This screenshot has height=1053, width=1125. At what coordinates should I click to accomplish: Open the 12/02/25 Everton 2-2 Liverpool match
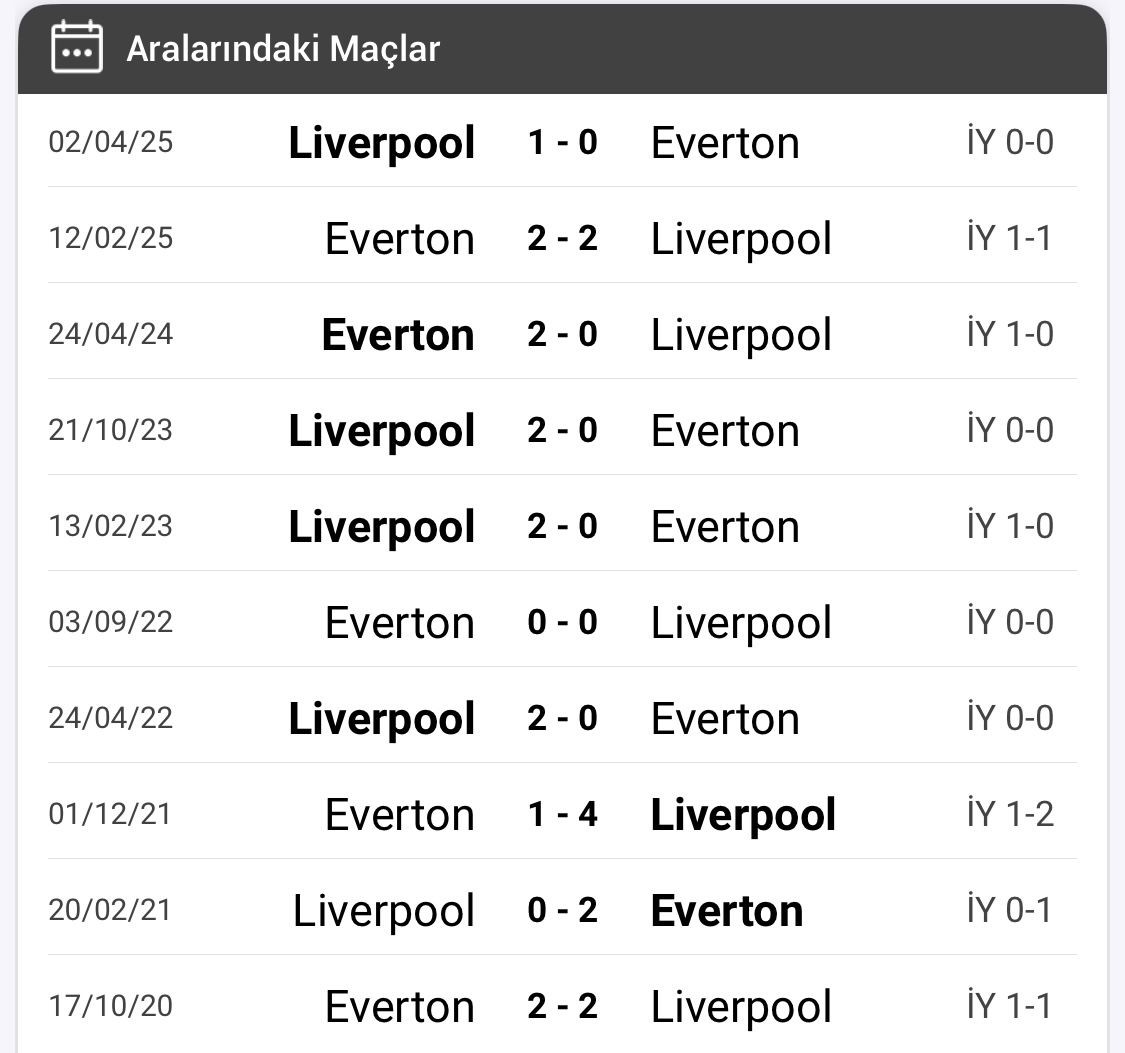[562, 237]
